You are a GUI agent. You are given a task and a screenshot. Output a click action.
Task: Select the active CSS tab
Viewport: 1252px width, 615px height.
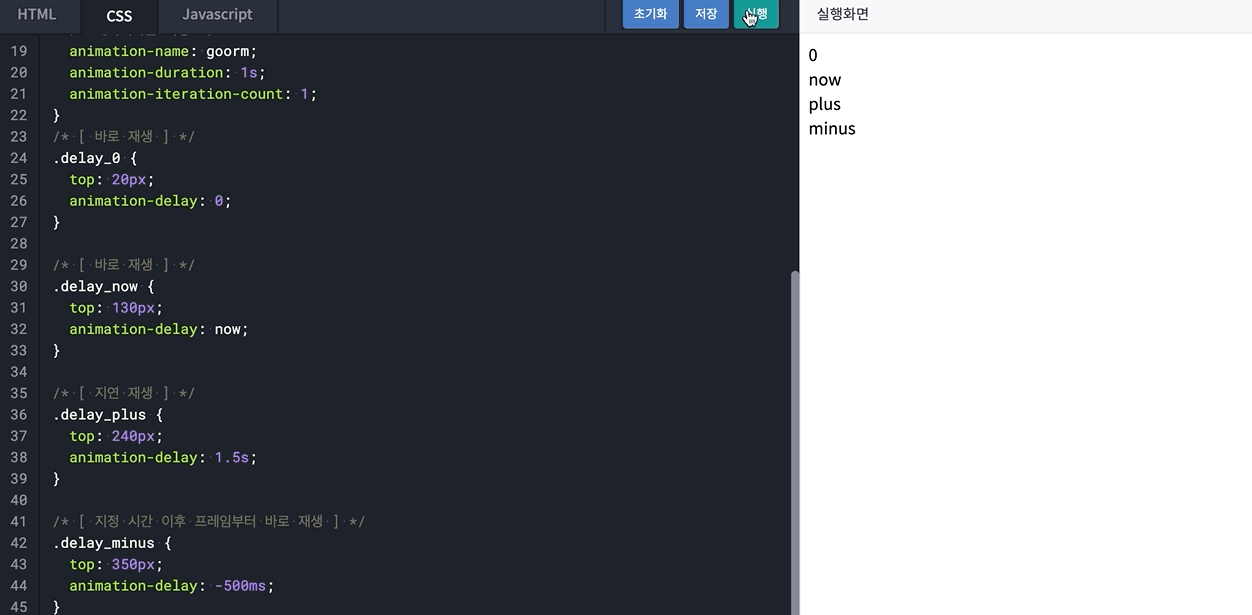click(x=118, y=16)
